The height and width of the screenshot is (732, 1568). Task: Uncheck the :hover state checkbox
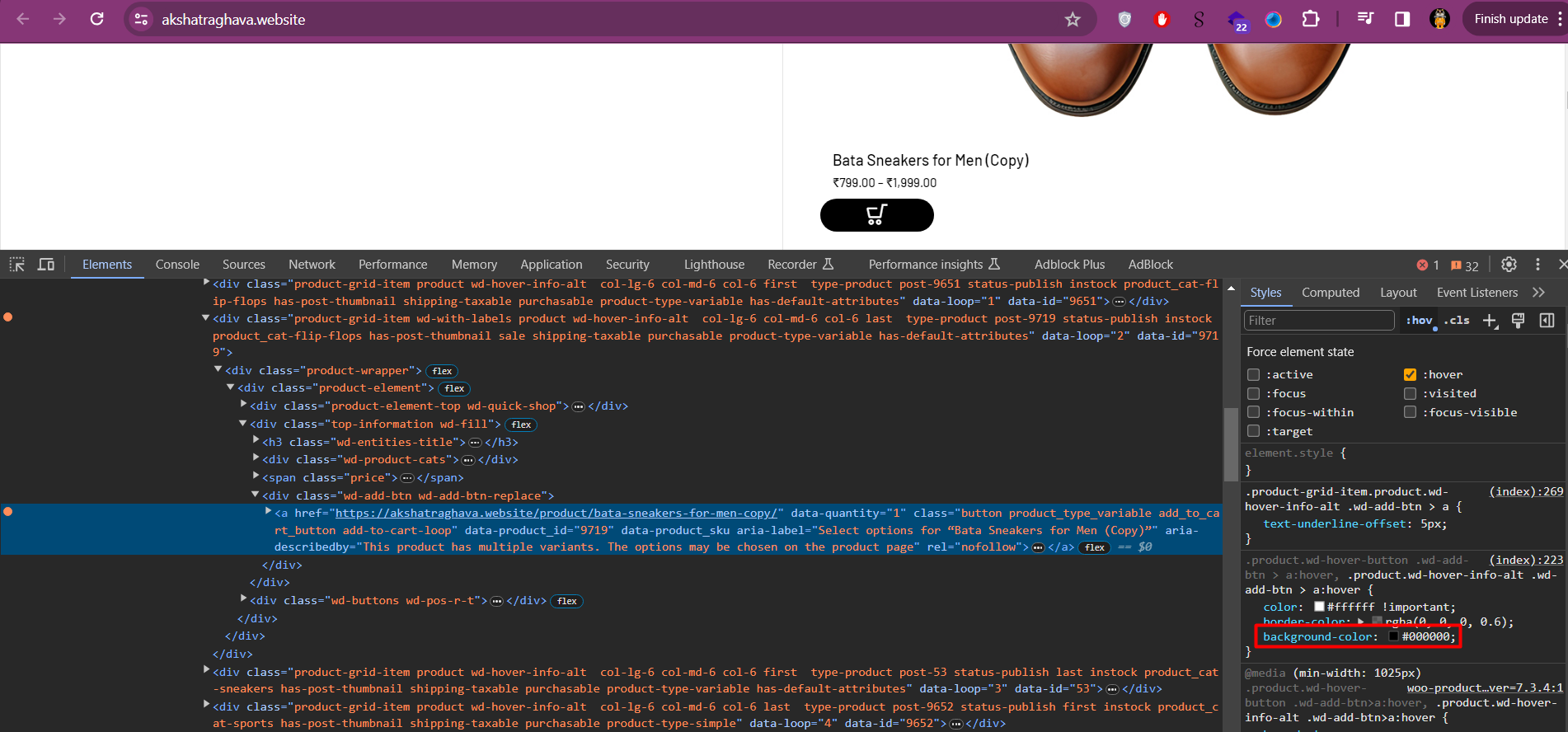point(1410,374)
